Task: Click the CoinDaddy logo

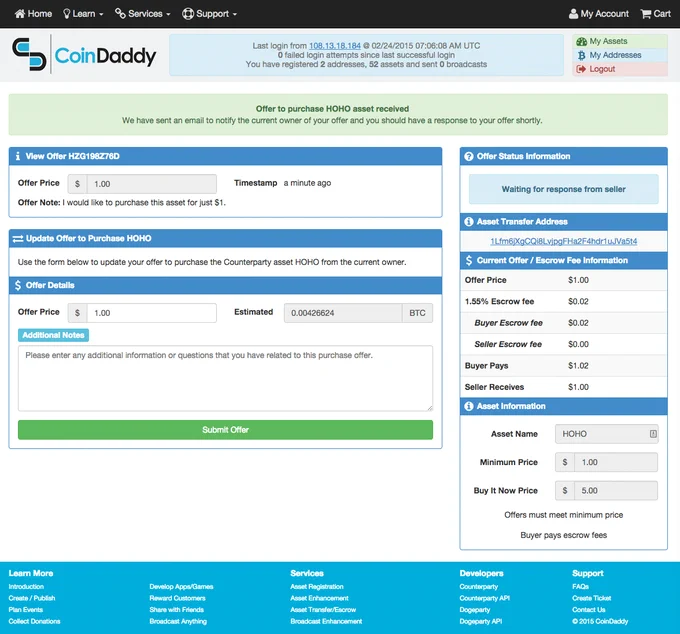Action: point(84,55)
